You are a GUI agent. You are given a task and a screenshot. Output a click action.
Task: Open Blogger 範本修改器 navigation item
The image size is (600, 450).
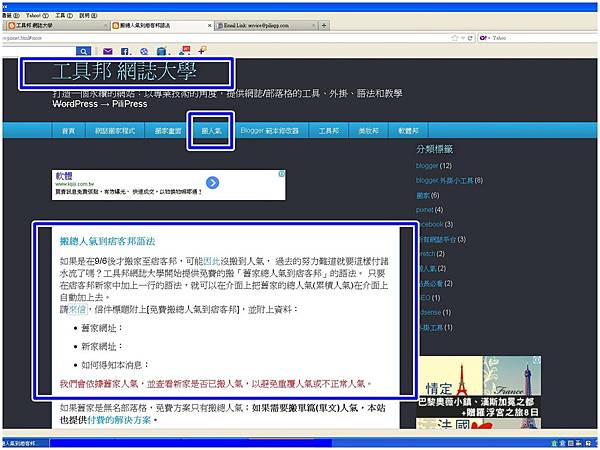point(269,131)
